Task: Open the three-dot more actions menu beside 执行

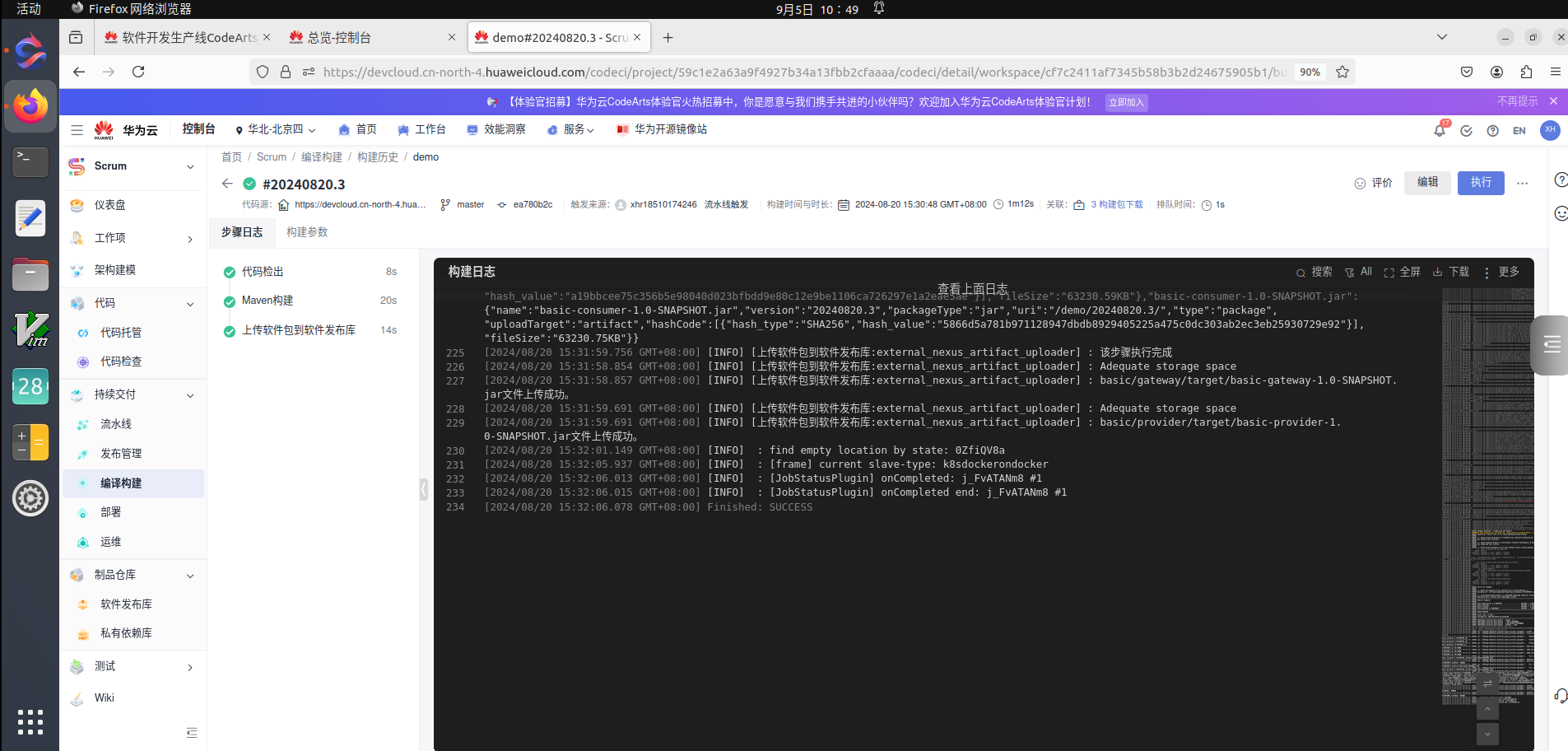Action: tap(1522, 183)
